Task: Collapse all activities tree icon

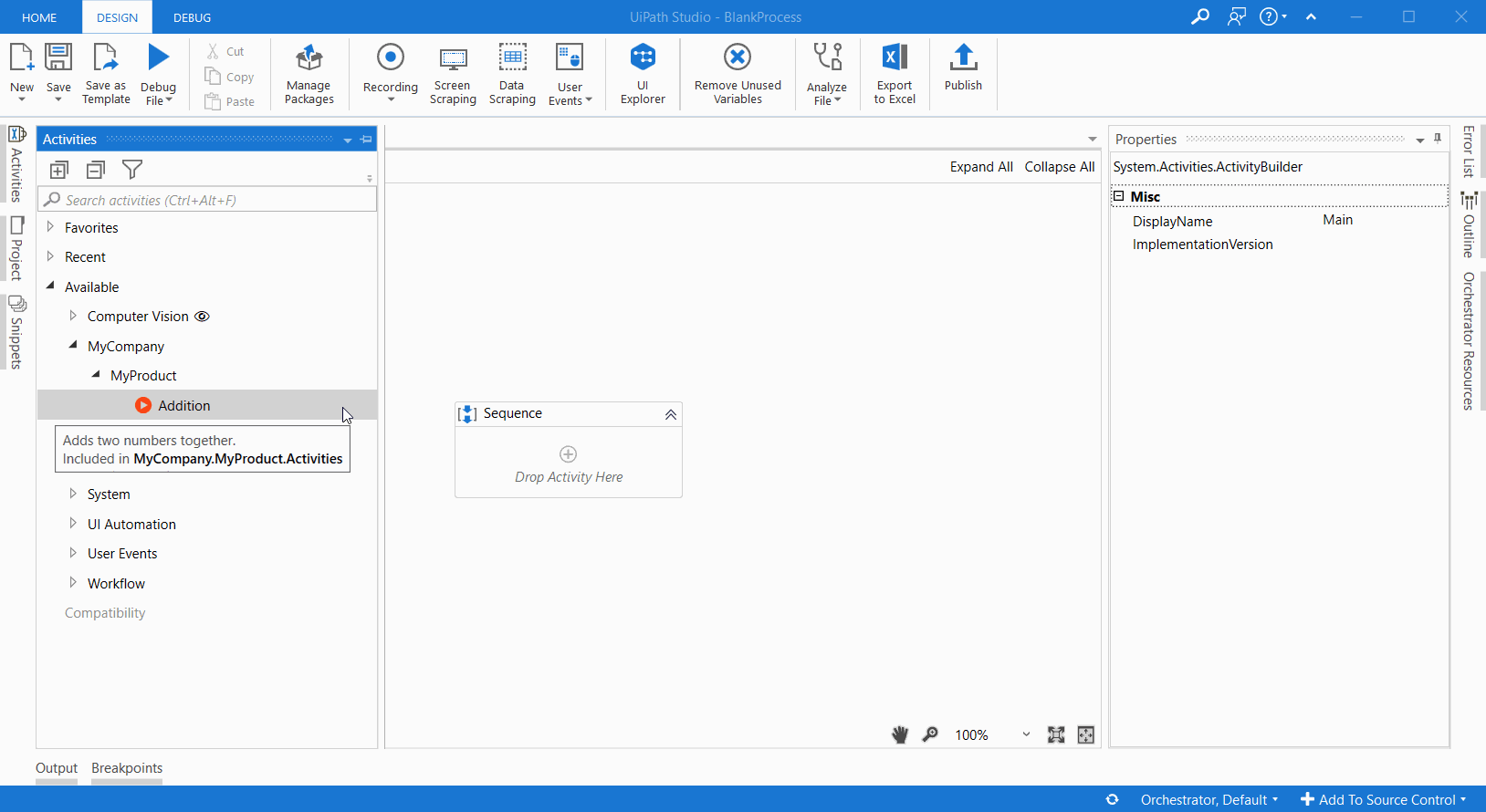Action: (96, 170)
